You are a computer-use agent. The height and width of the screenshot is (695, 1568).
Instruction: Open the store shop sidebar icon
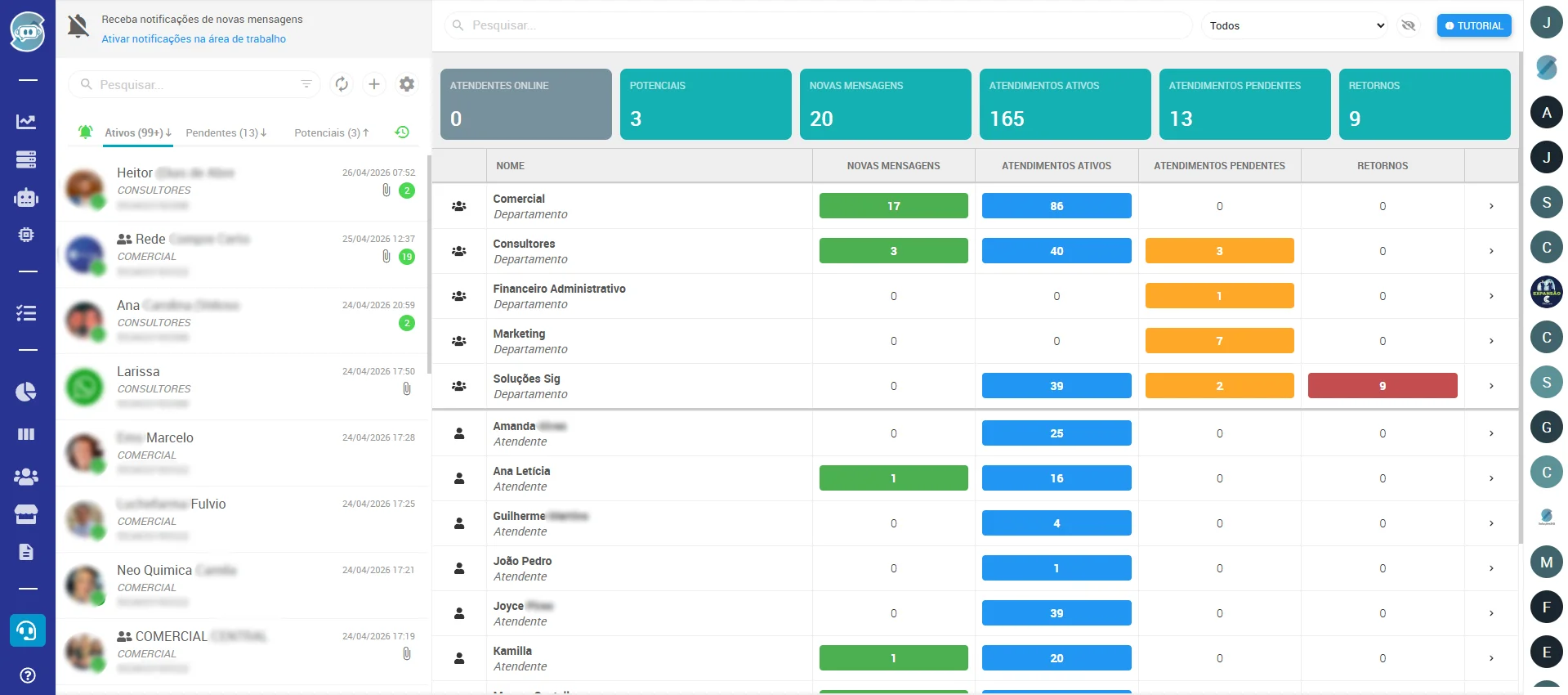point(26,514)
